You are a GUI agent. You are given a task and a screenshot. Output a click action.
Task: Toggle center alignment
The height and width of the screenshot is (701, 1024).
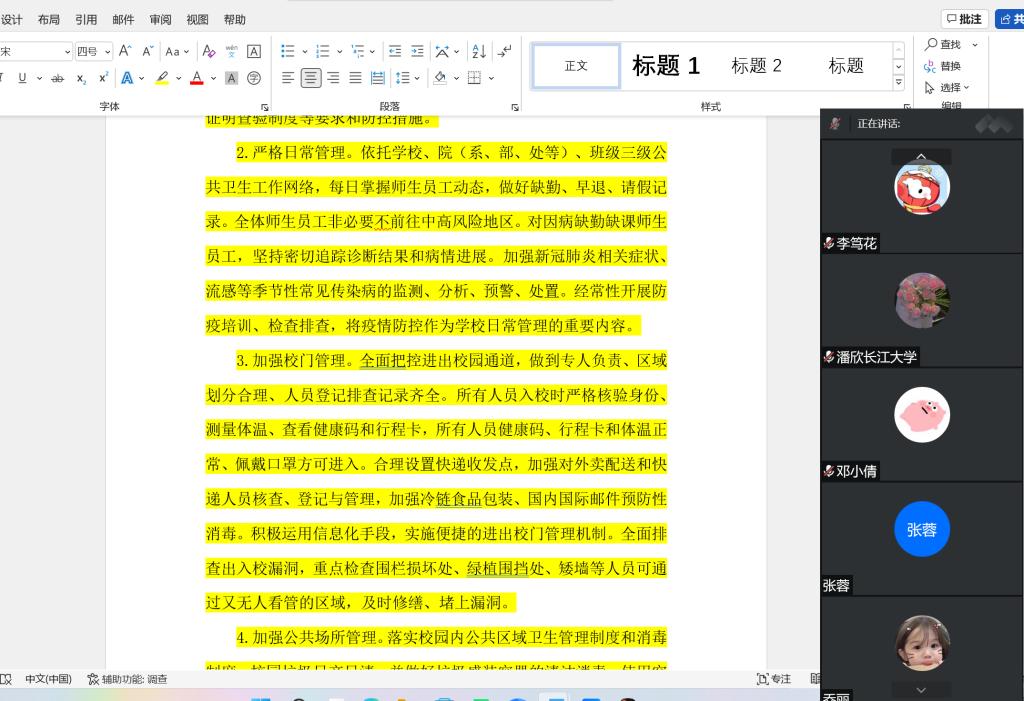311,78
